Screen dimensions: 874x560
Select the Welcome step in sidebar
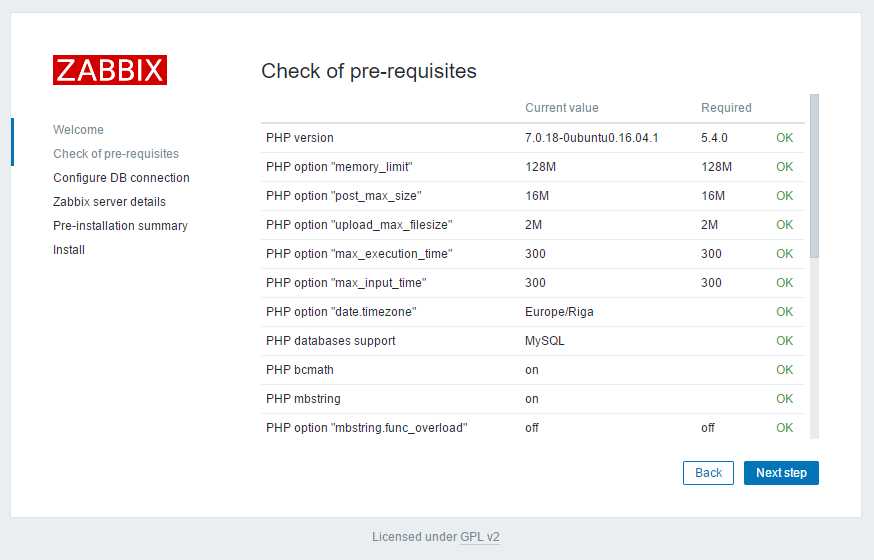[x=79, y=130]
